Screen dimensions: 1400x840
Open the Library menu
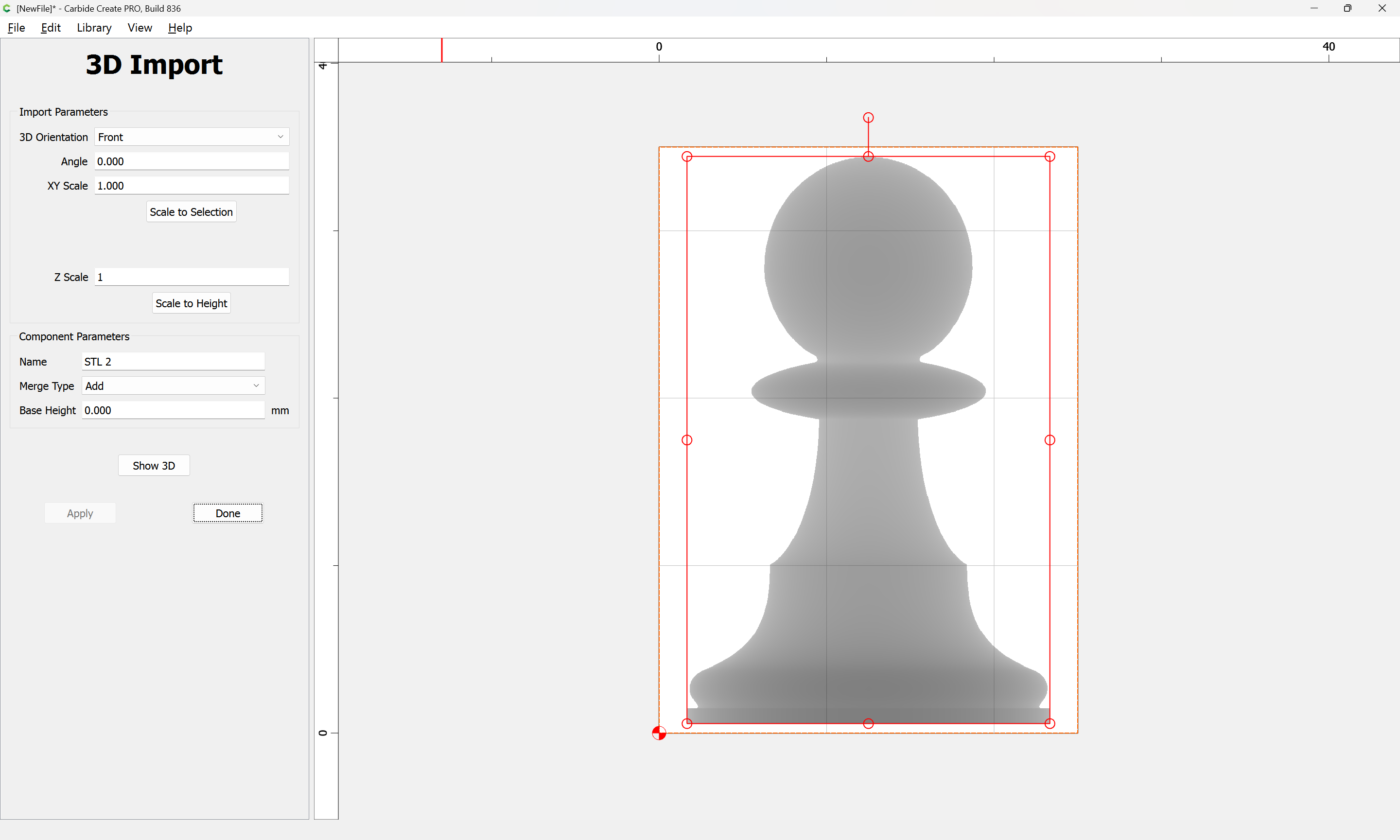94,28
